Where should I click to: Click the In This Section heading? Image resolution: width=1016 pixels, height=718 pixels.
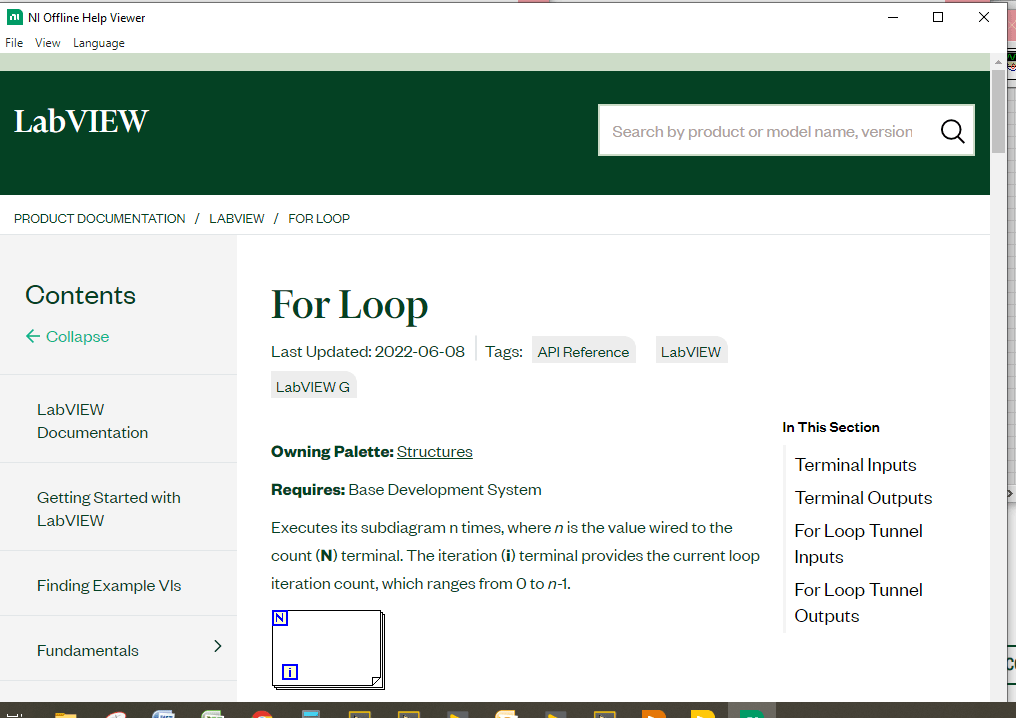point(831,427)
